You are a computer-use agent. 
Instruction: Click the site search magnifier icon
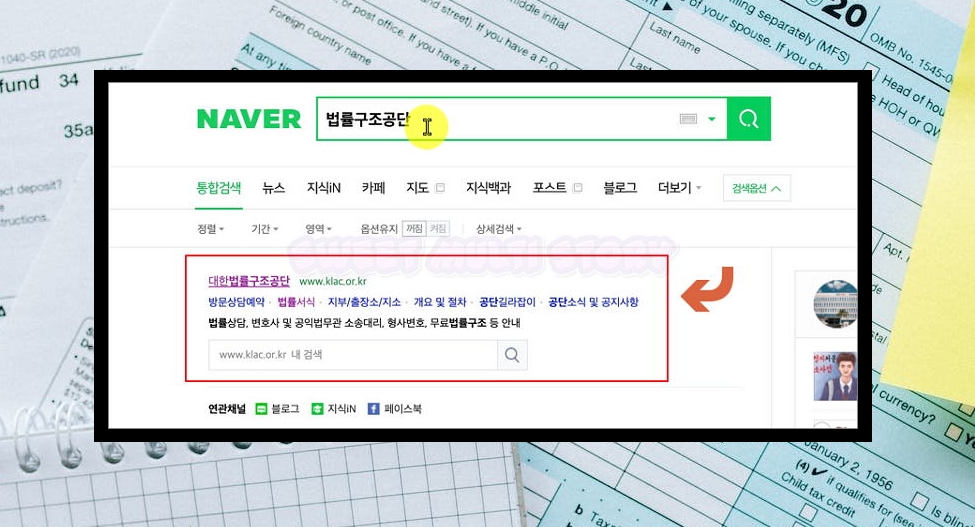click(x=512, y=355)
